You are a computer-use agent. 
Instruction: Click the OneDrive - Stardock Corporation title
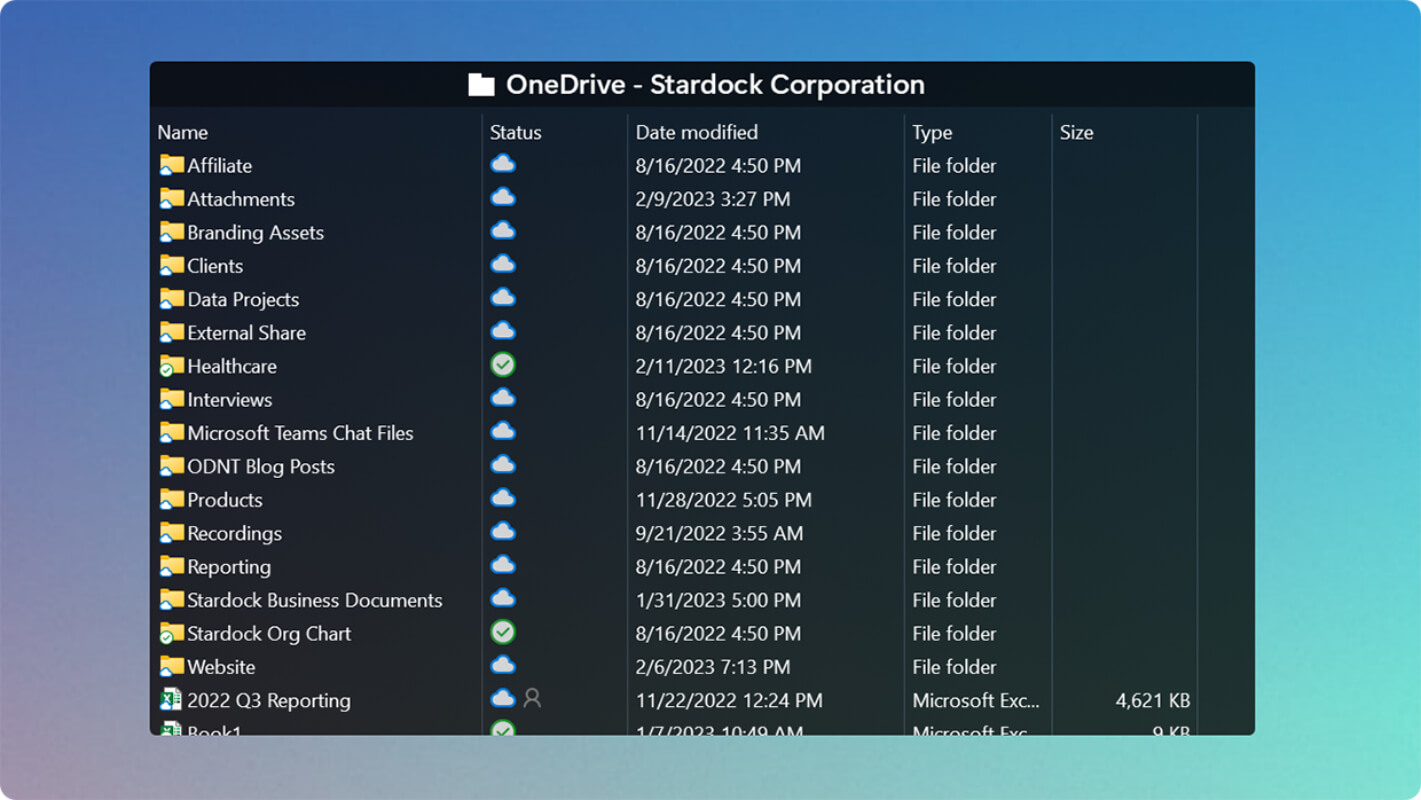[715, 85]
